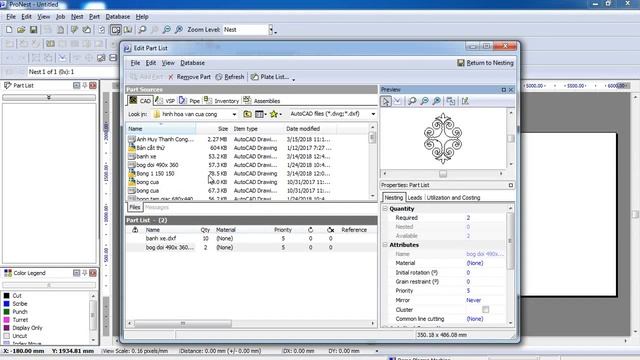Select the Nesting properties tab

point(394,198)
